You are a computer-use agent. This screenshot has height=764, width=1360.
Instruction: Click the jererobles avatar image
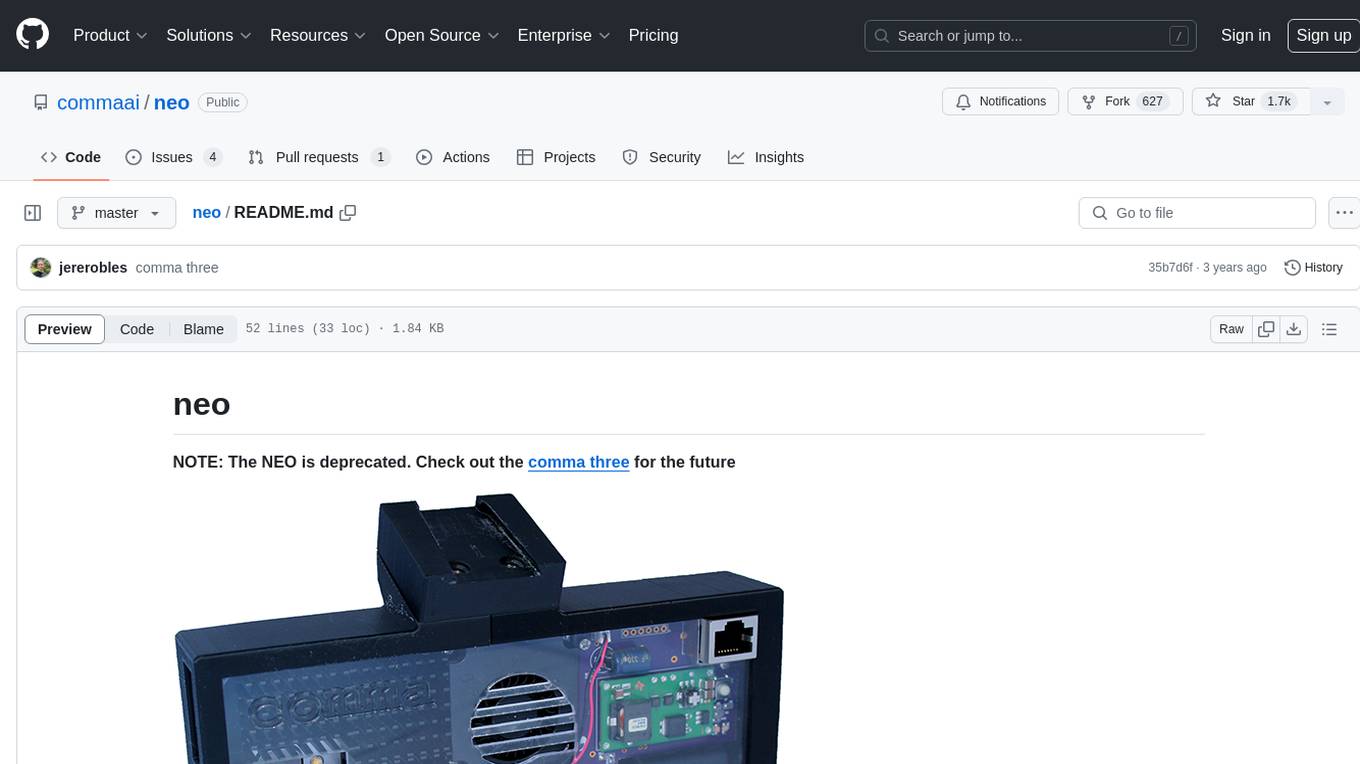[41, 267]
